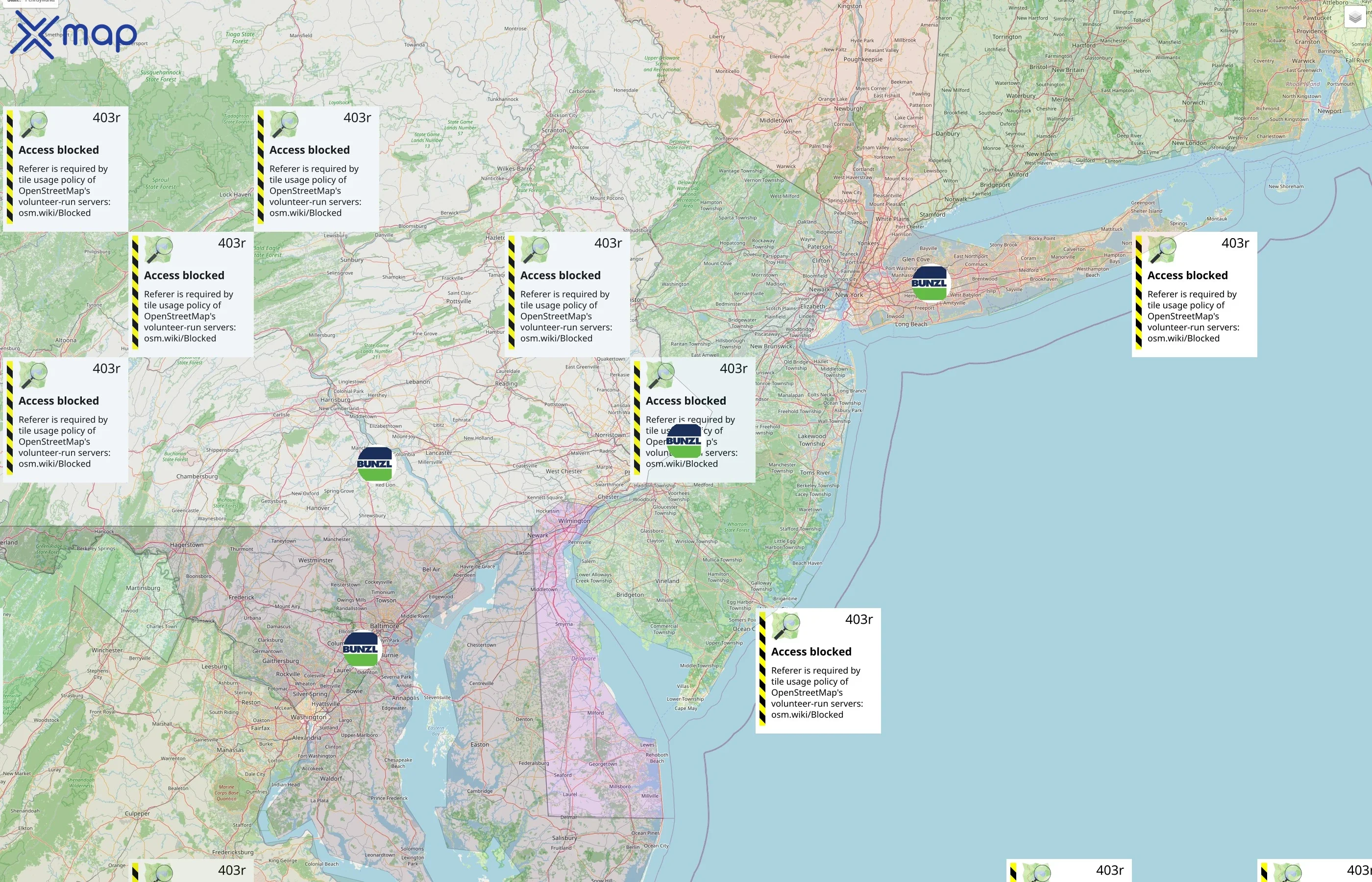Click the Vineland label
This screenshot has height=882, width=1372.
(667, 581)
